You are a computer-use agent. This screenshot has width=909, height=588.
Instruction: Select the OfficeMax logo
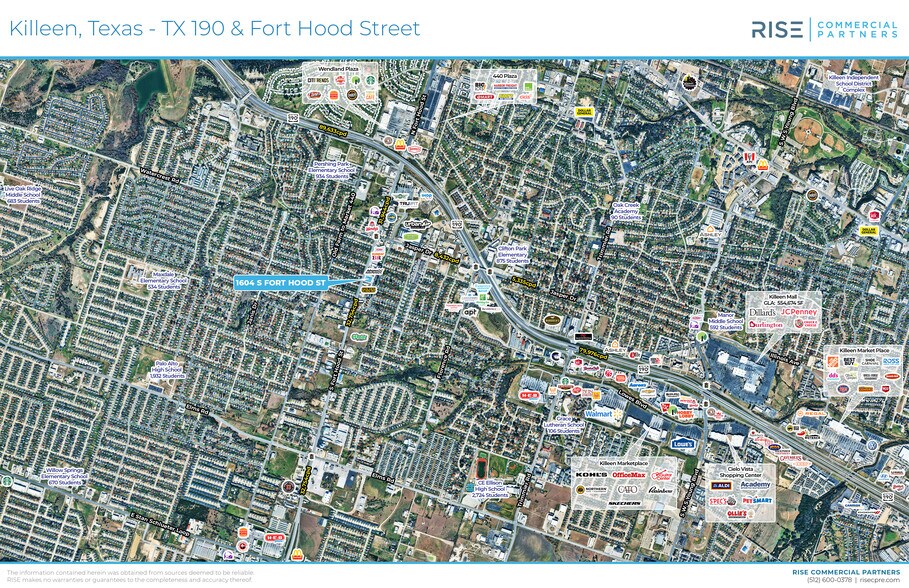pos(629,475)
